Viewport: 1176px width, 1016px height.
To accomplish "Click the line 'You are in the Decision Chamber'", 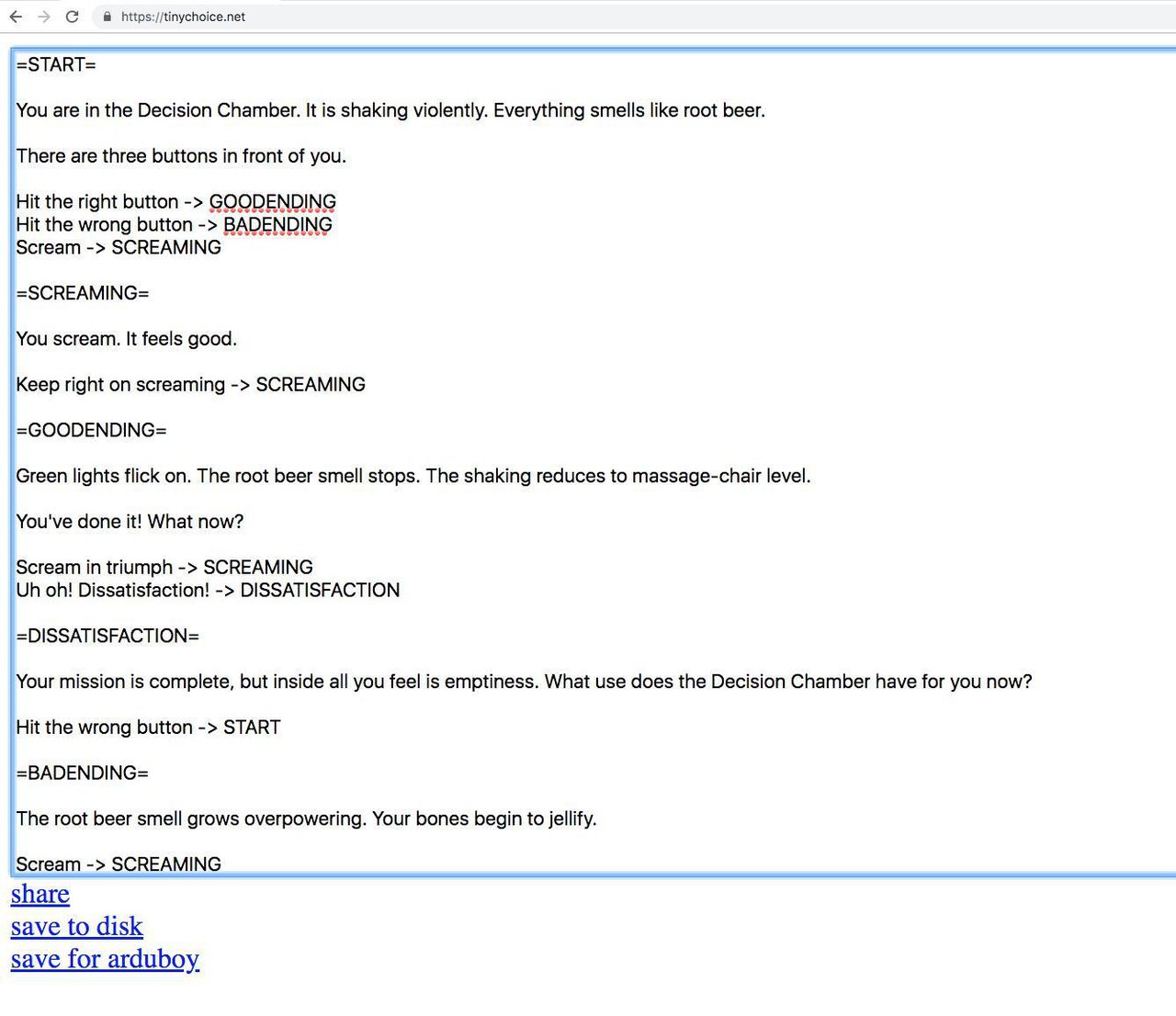I will (x=390, y=110).
